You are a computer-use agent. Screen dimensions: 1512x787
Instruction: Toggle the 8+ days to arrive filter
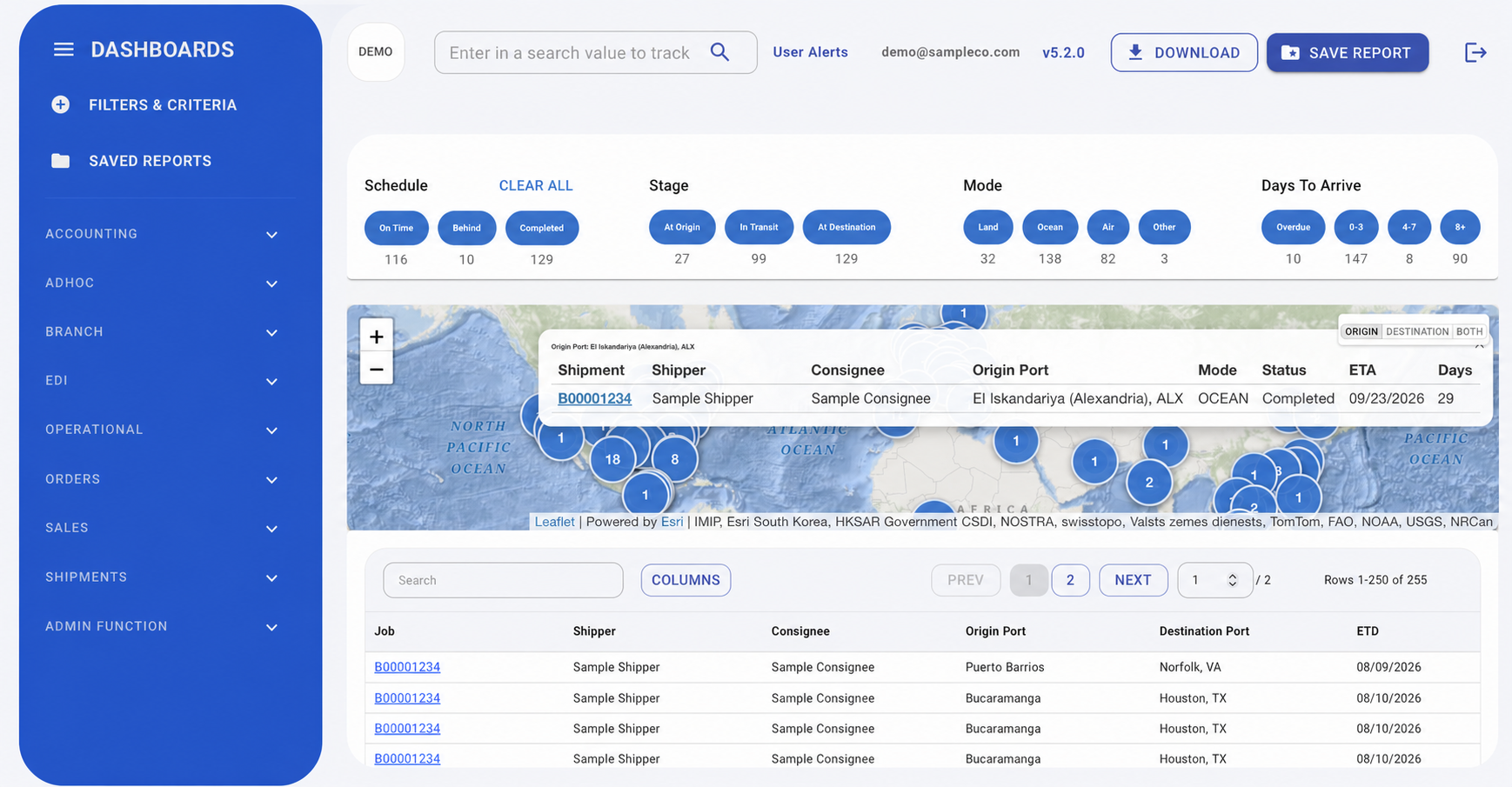pyautogui.click(x=1460, y=227)
